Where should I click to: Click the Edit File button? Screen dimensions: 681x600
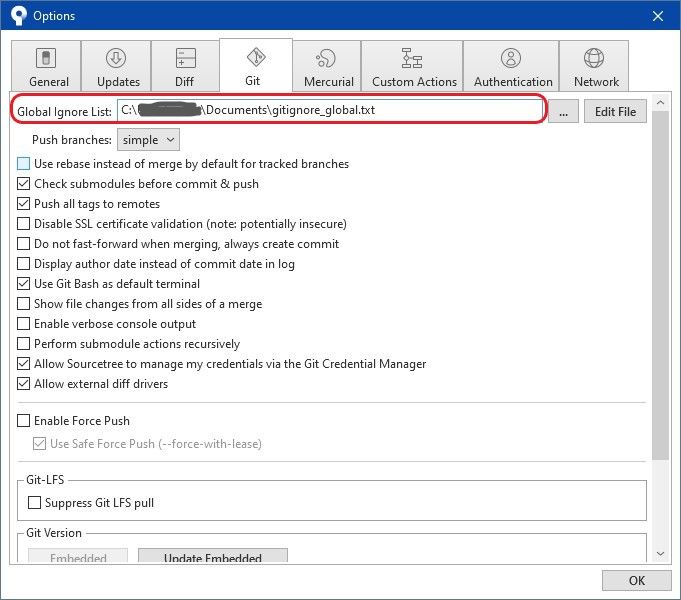pos(615,111)
